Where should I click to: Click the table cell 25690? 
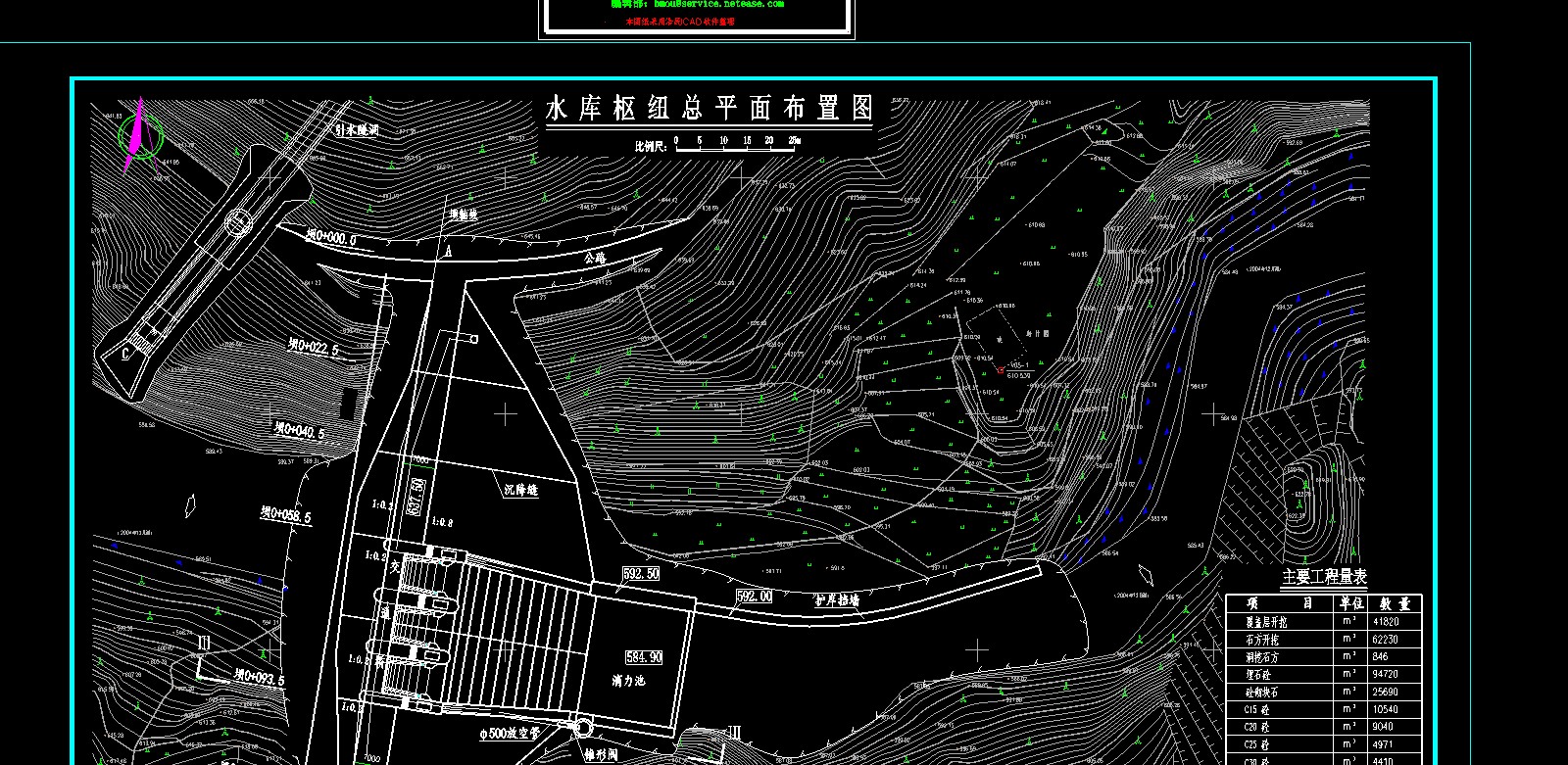coord(1386,693)
